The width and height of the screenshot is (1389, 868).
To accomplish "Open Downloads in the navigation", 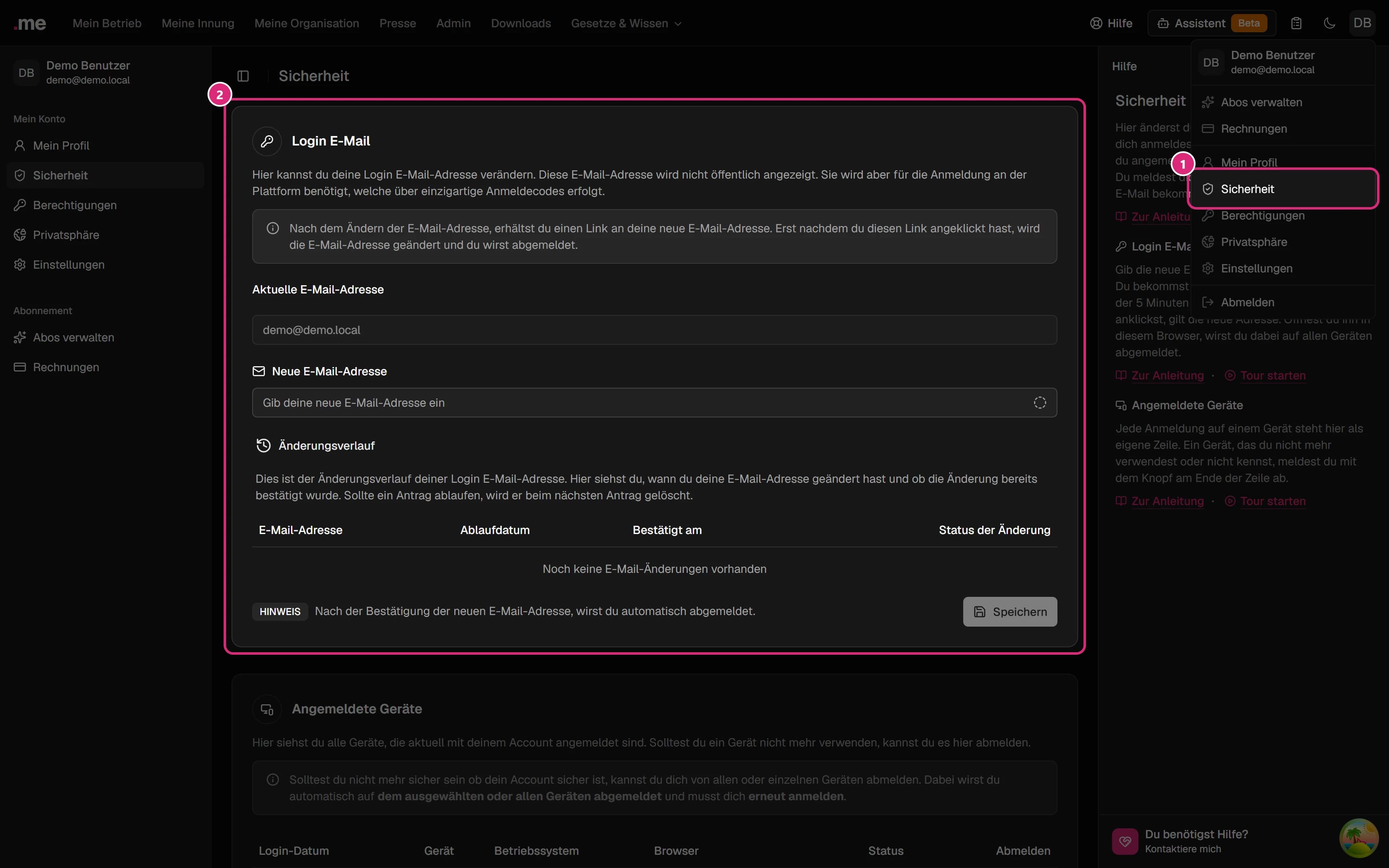I will pos(520,24).
